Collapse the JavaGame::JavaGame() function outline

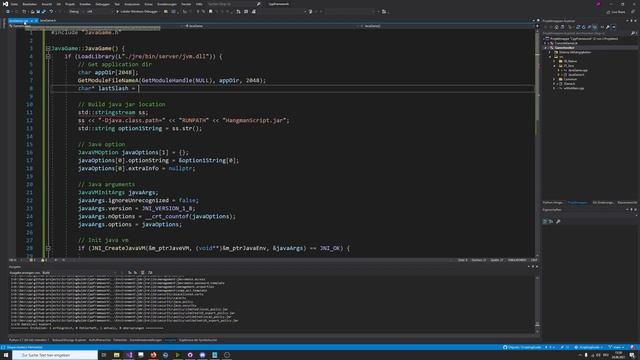[x=48, y=48]
